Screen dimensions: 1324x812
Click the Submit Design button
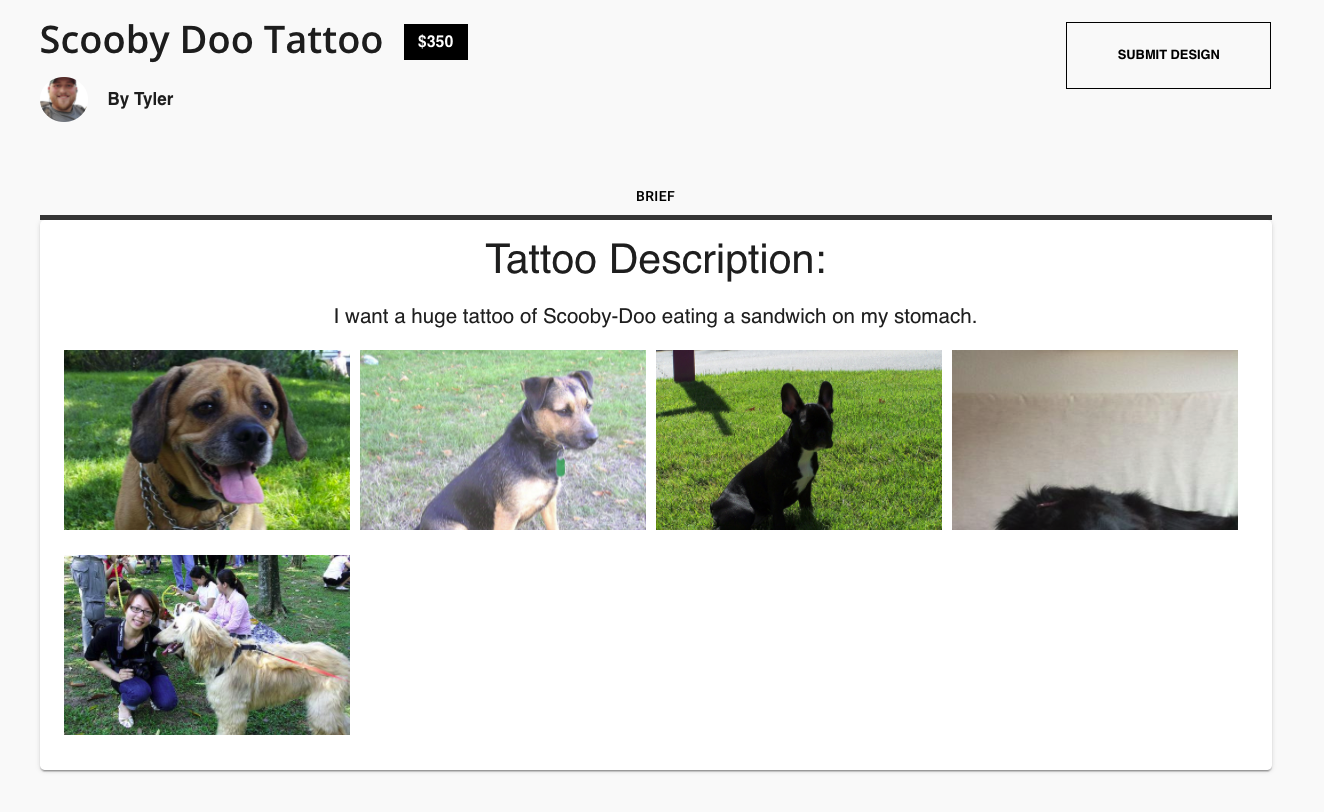tap(1168, 55)
